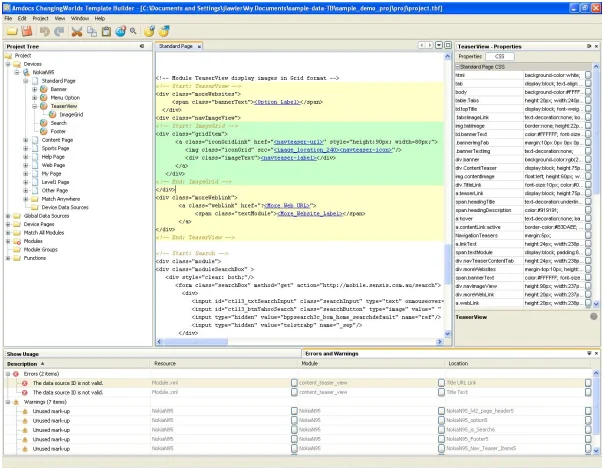Click the box beside div.banner property value
This screenshot has height=468, width=604.
coord(588,159)
